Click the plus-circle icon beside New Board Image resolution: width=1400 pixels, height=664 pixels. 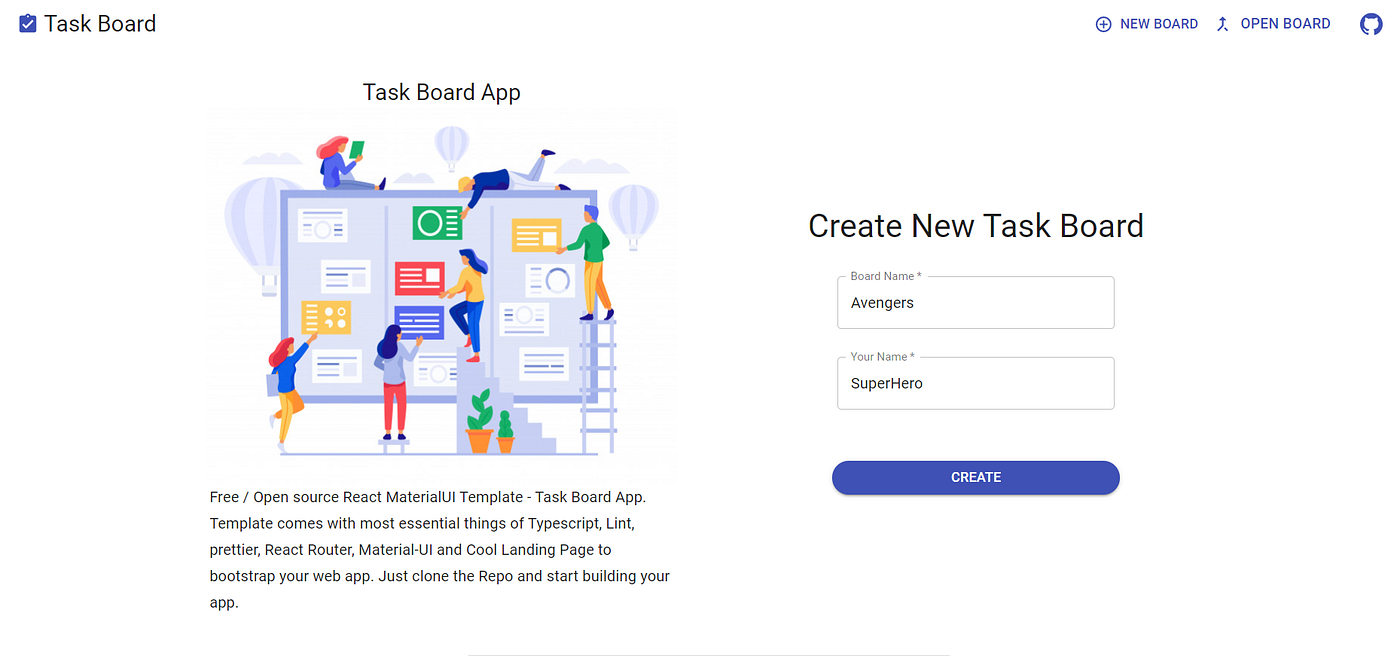1104,24
